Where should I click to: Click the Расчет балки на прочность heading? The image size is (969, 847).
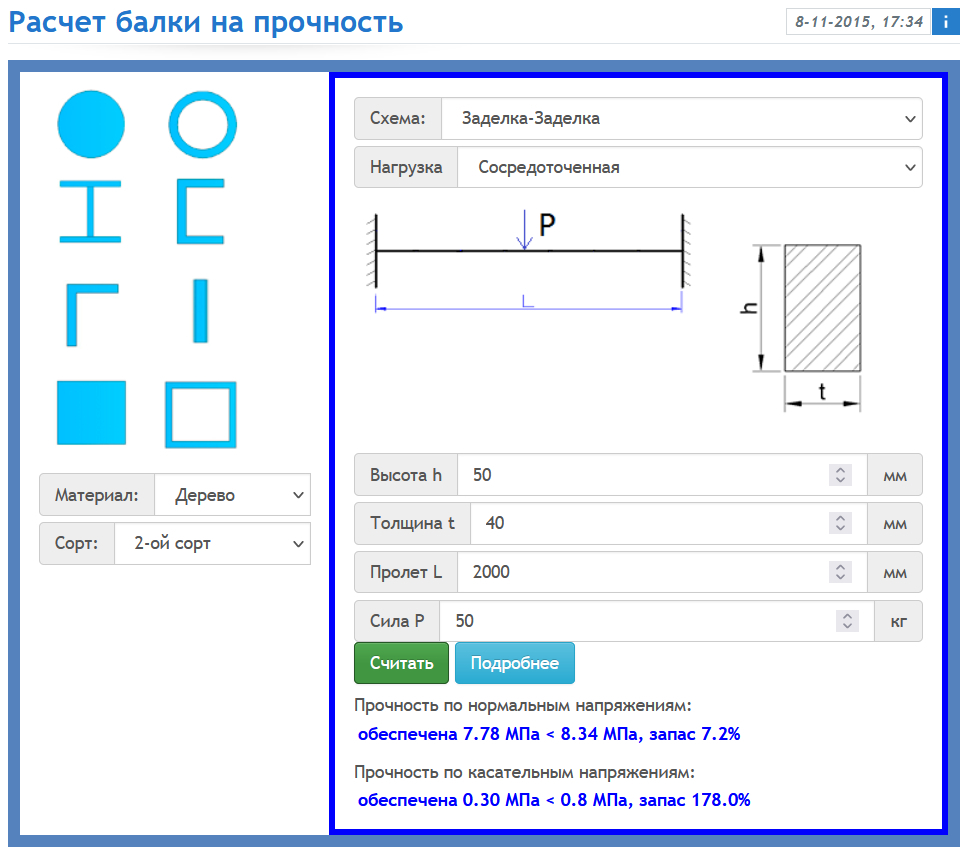(x=206, y=22)
